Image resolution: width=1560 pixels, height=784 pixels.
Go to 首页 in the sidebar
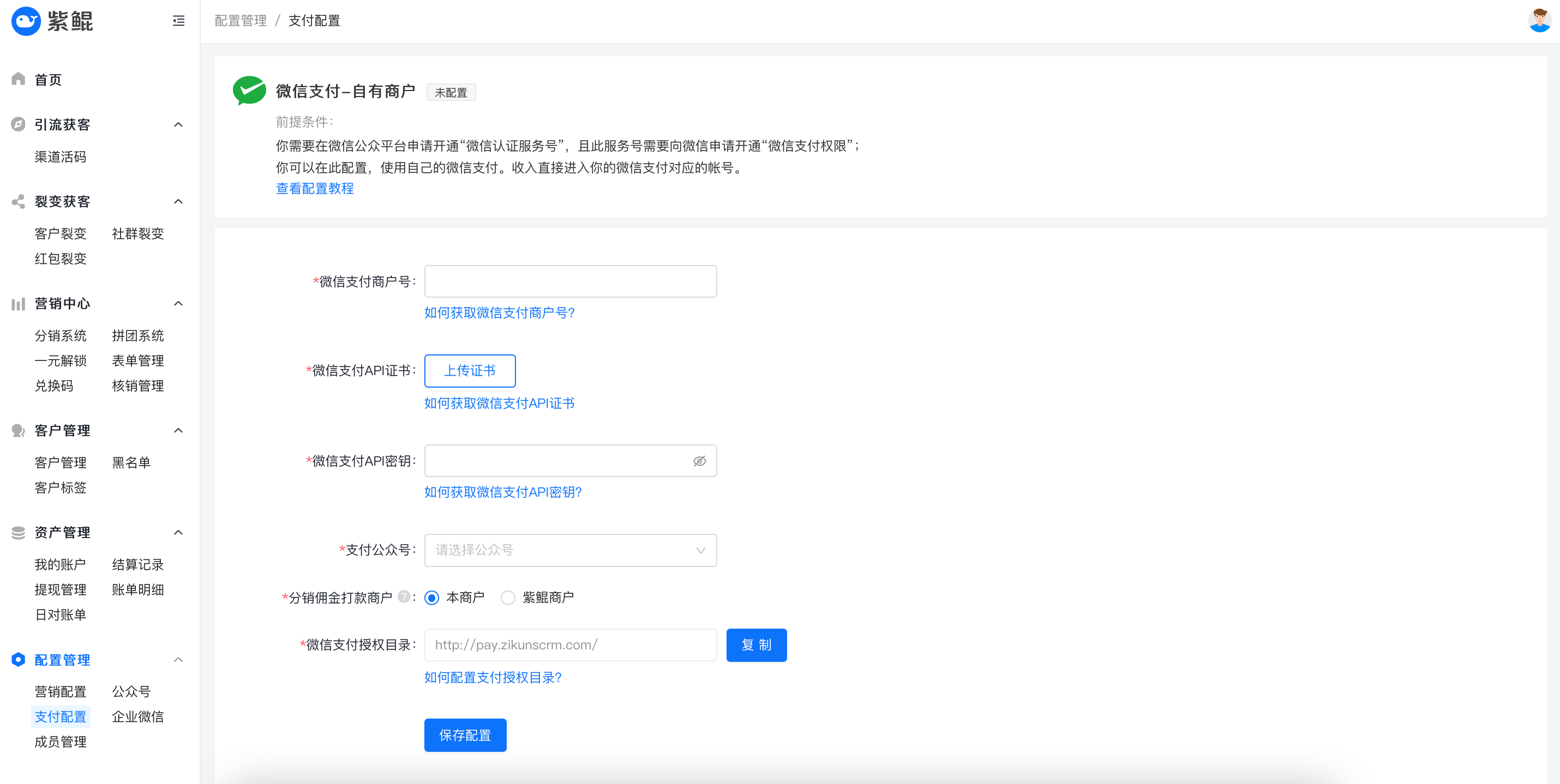pos(48,80)
